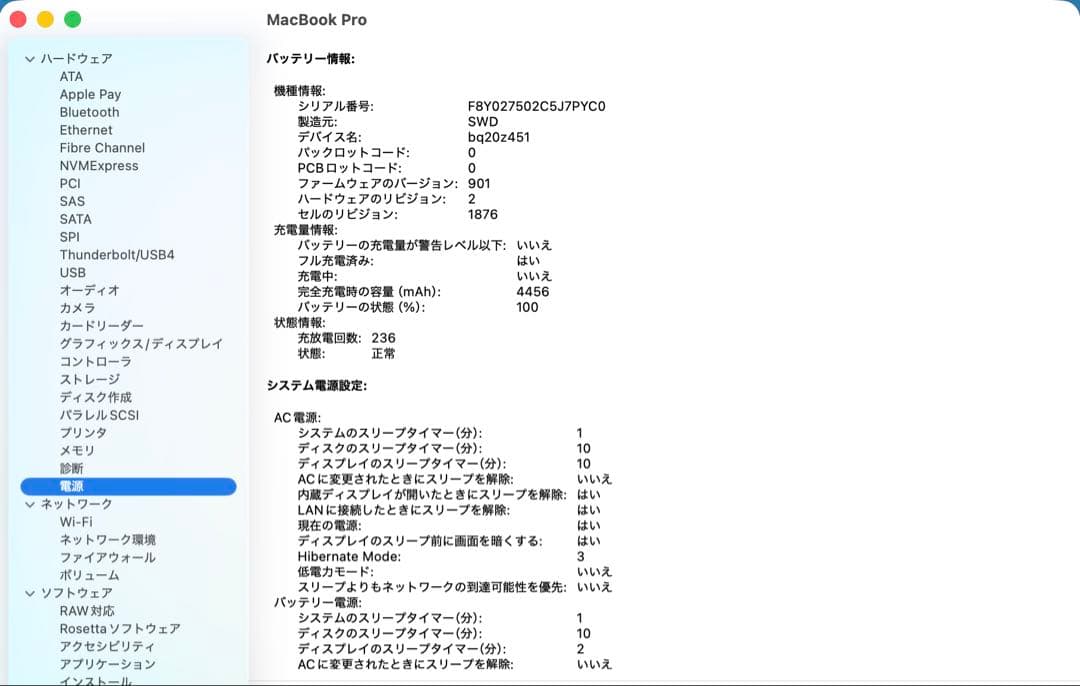Select グラフィックス/ディスプレイ in the sidebar

tap(141, 344)
